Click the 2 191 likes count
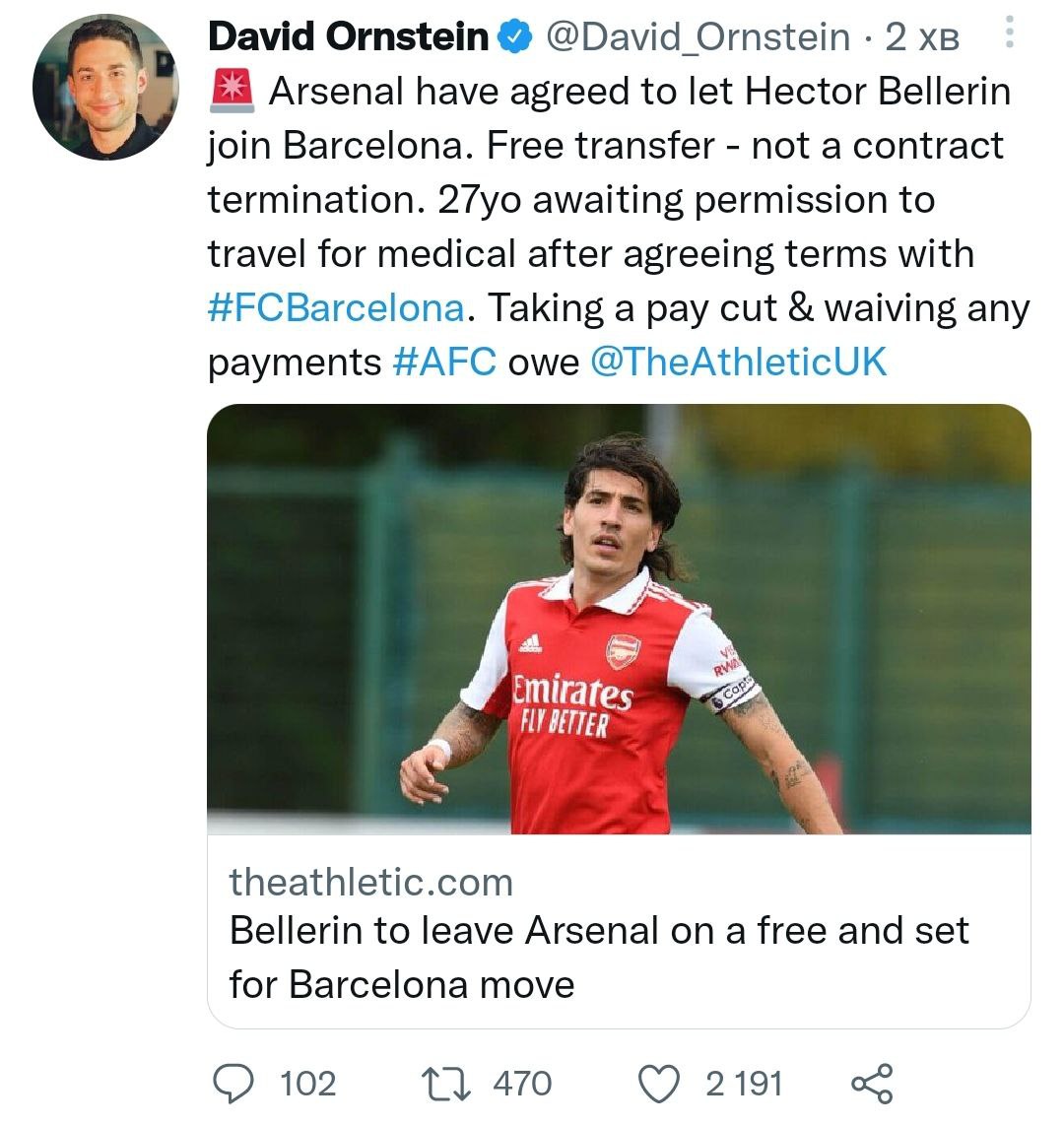1064x1125 pixels. (x=744, y=1084)
